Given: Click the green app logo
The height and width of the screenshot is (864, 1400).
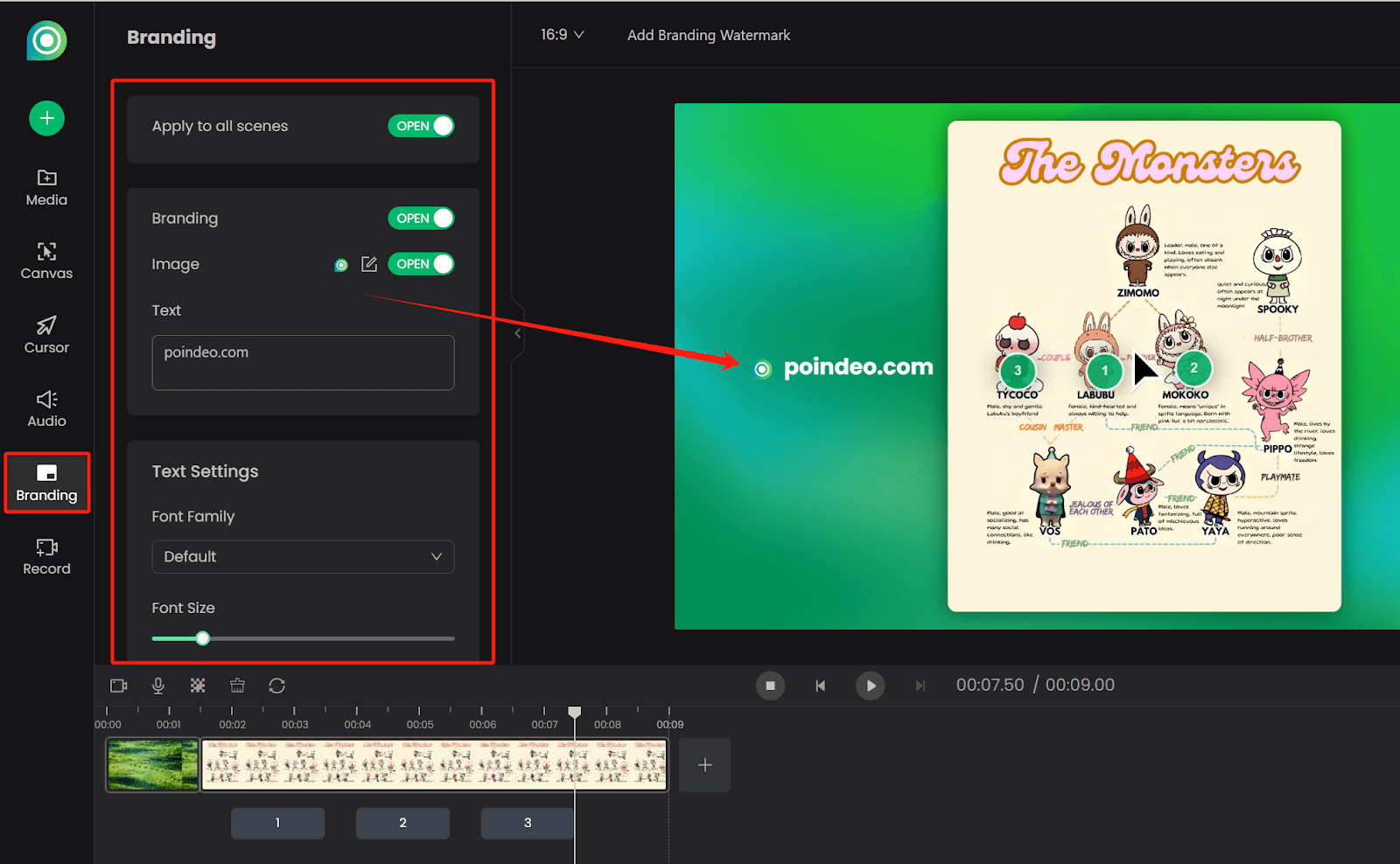Looking at the screenshot, I should click(x=46, y=40).
